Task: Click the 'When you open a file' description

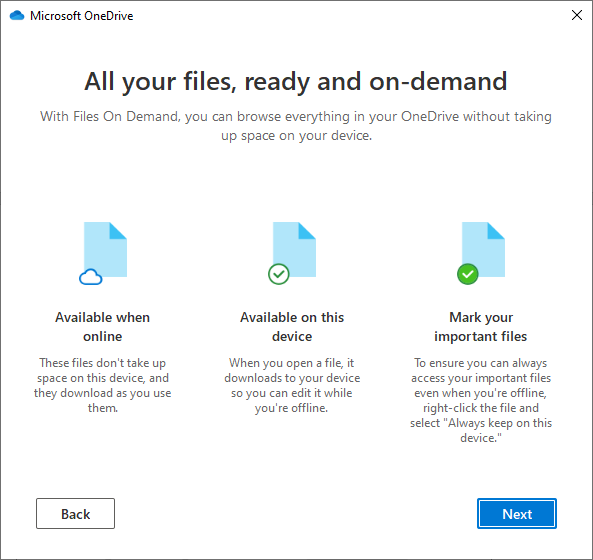Action: pos(292,385)
